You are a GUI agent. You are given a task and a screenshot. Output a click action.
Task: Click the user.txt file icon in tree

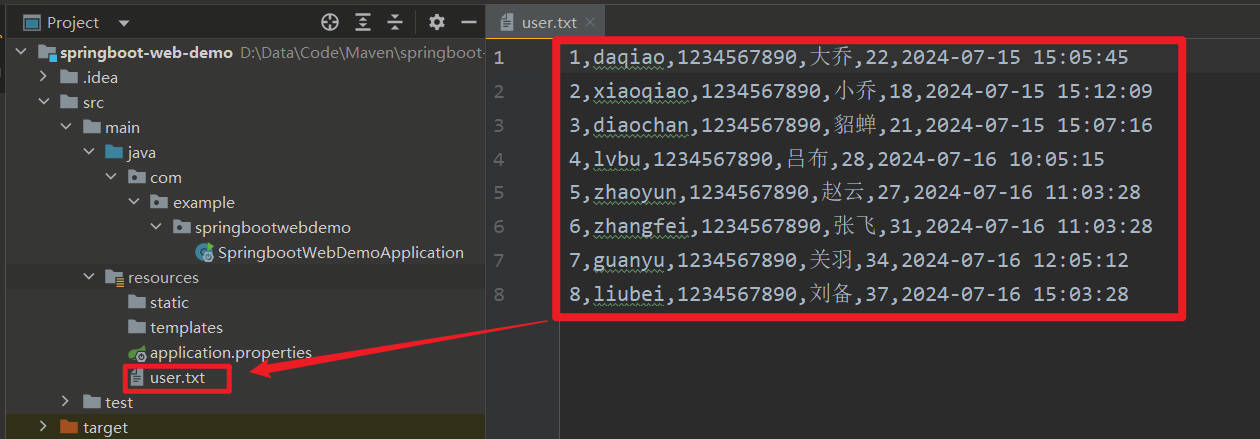[137, 378]
